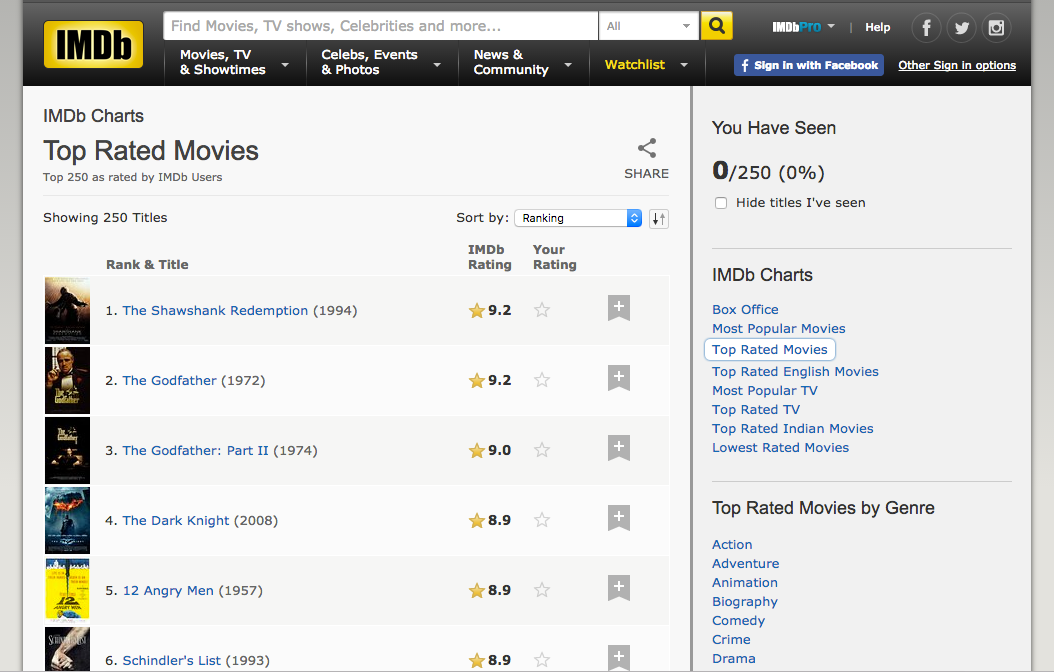Add The Godfather (1972) to watchlist
The image size is (1054, 672).
coord(619,378)
